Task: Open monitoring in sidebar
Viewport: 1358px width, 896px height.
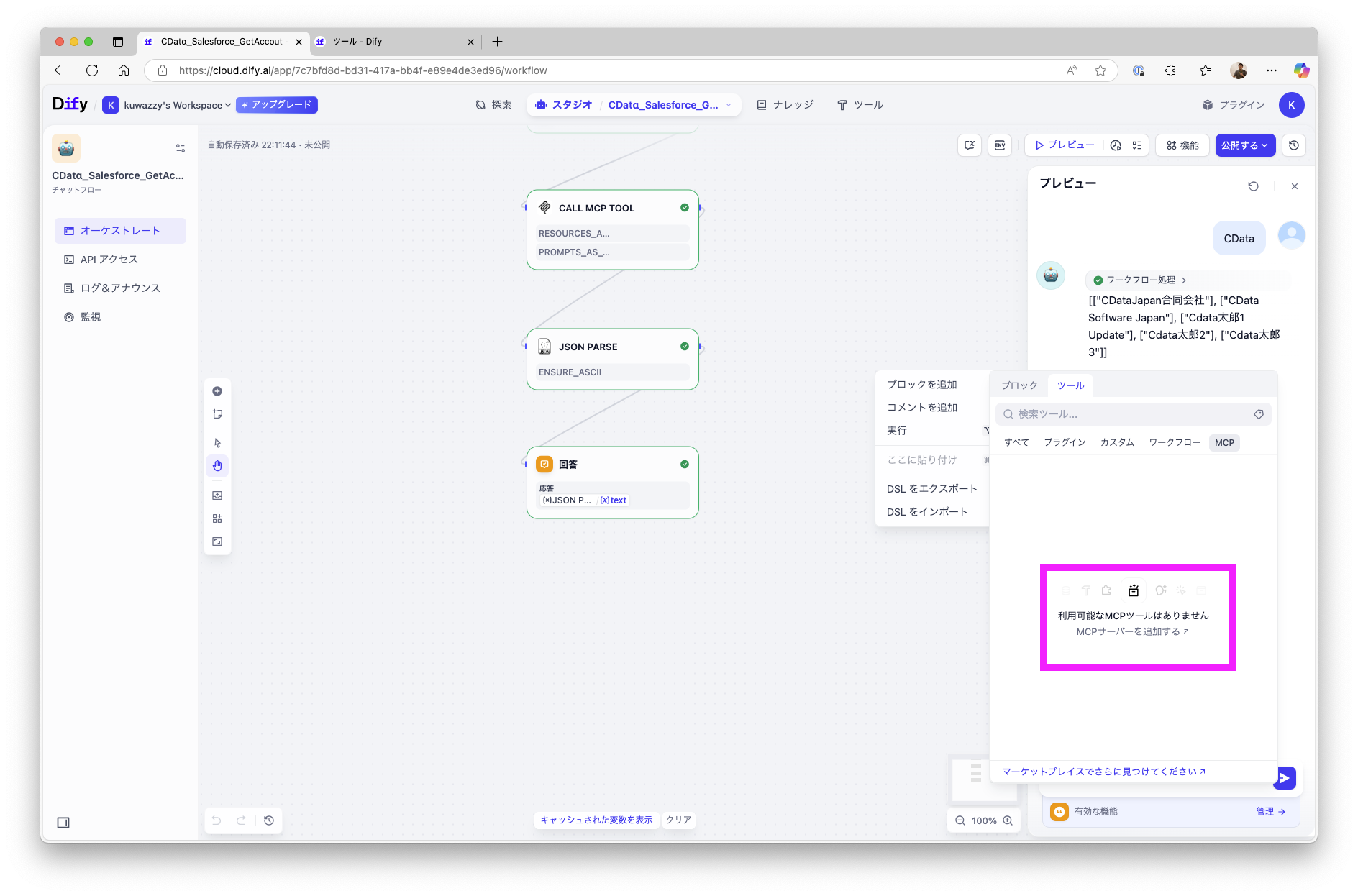Action: point(120,317)
